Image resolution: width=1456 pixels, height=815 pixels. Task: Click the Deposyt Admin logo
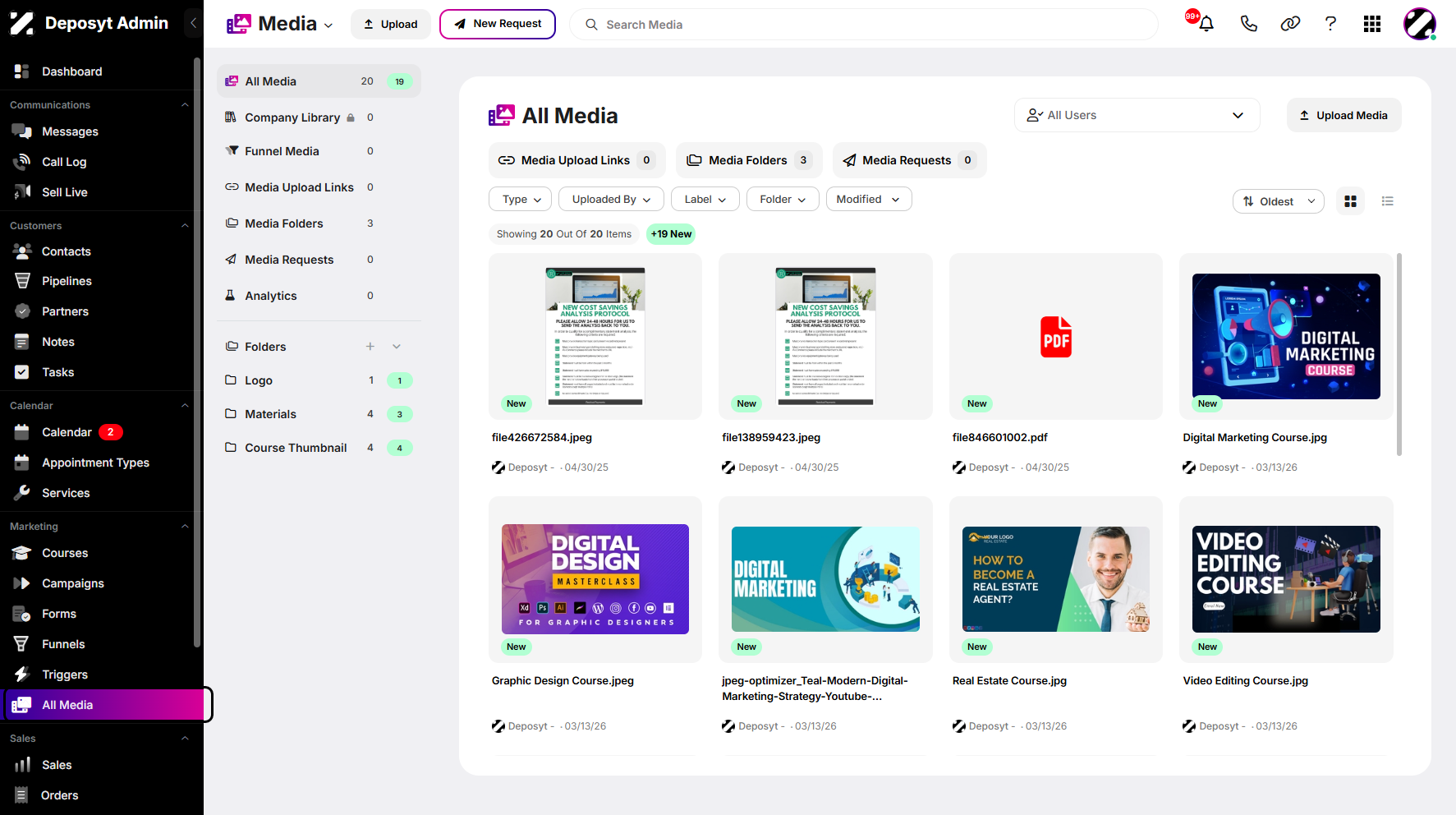point(89,23)
